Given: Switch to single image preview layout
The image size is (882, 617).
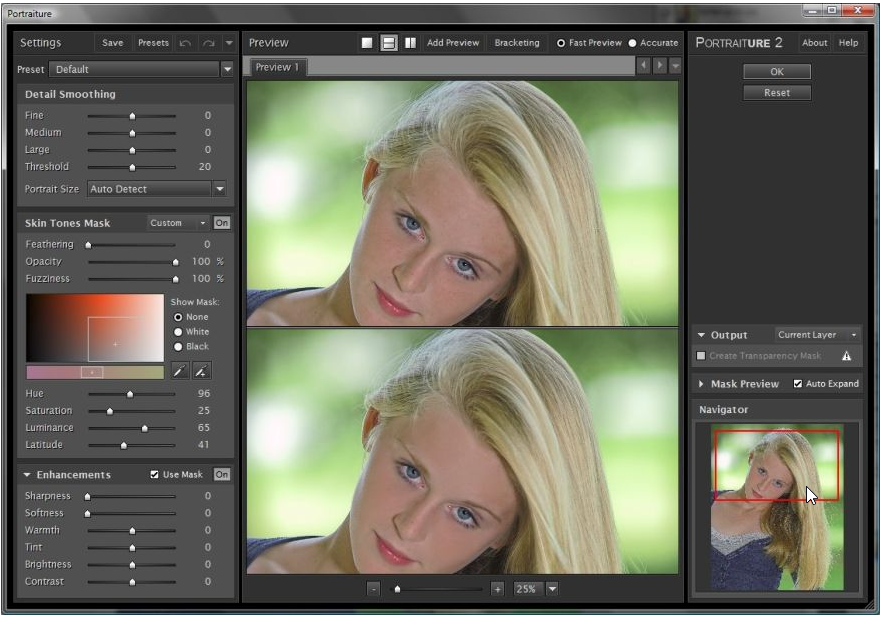Looking at the screenshot, I should (367, 43).
